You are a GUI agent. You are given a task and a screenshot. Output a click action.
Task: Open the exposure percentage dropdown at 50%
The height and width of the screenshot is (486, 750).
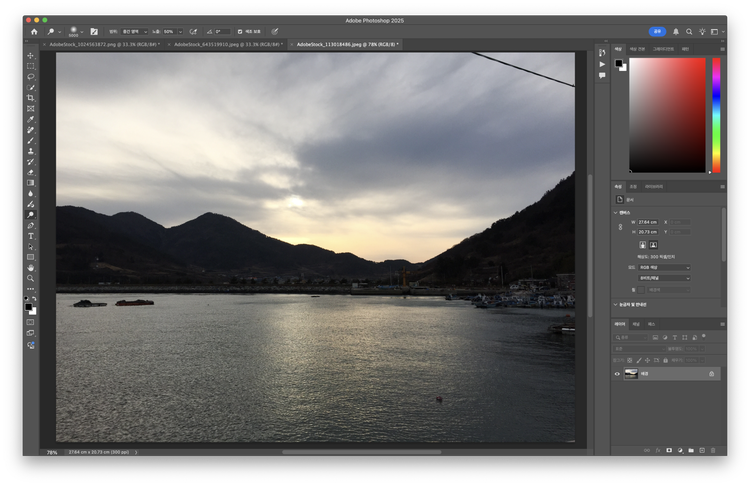click(181, 32)
